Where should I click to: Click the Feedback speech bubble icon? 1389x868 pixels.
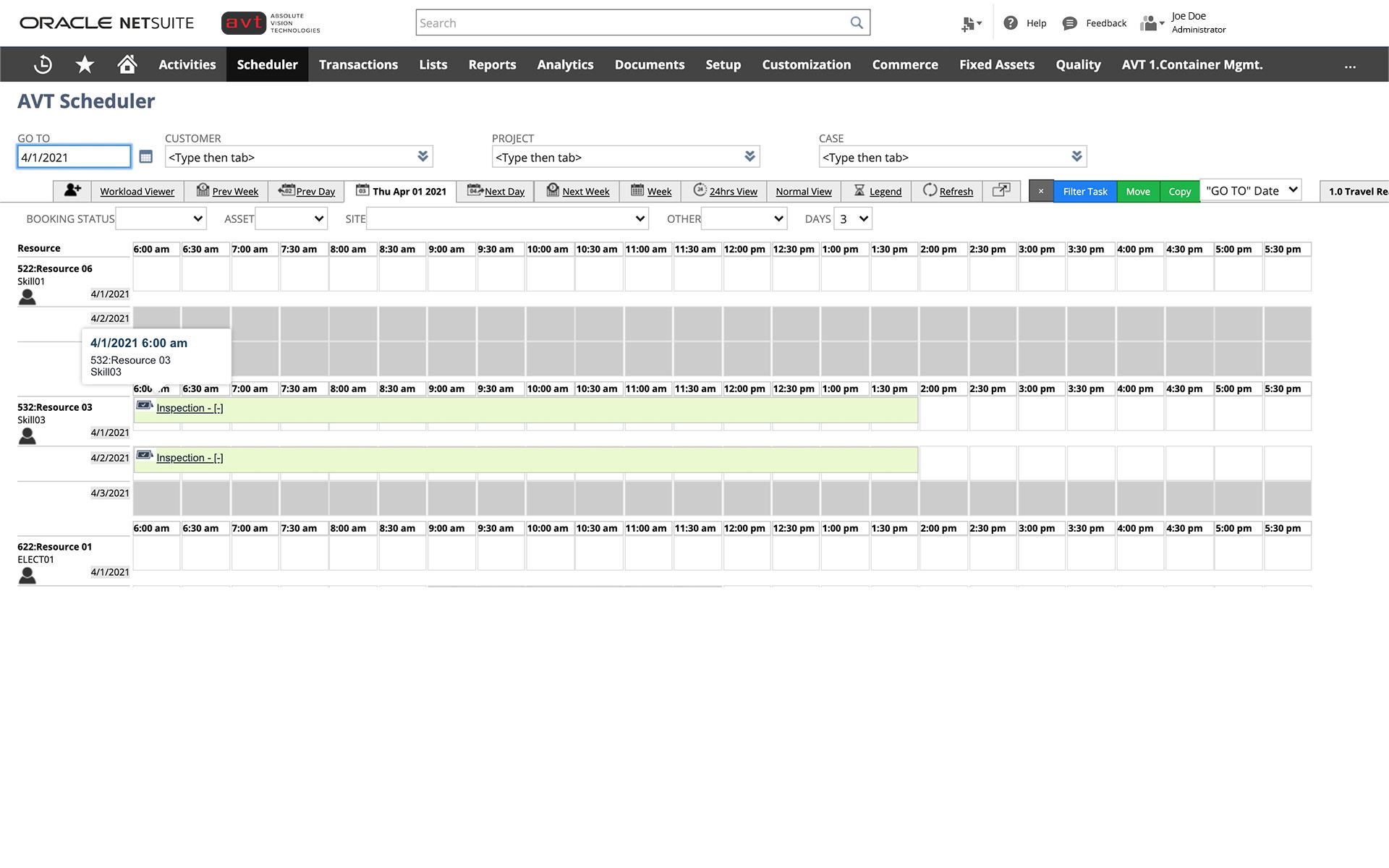1069,23
